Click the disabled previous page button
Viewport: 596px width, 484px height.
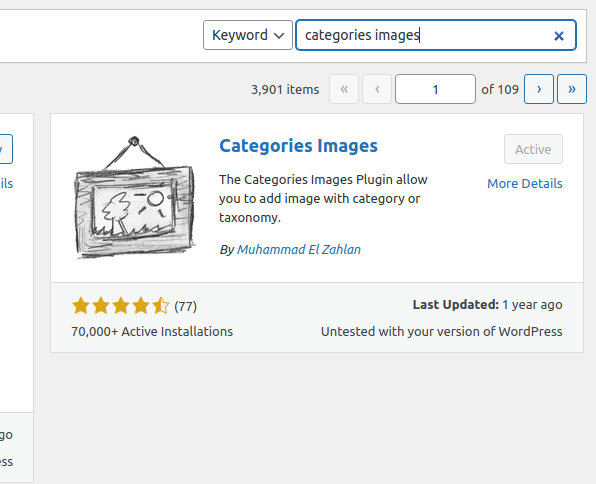377,89
